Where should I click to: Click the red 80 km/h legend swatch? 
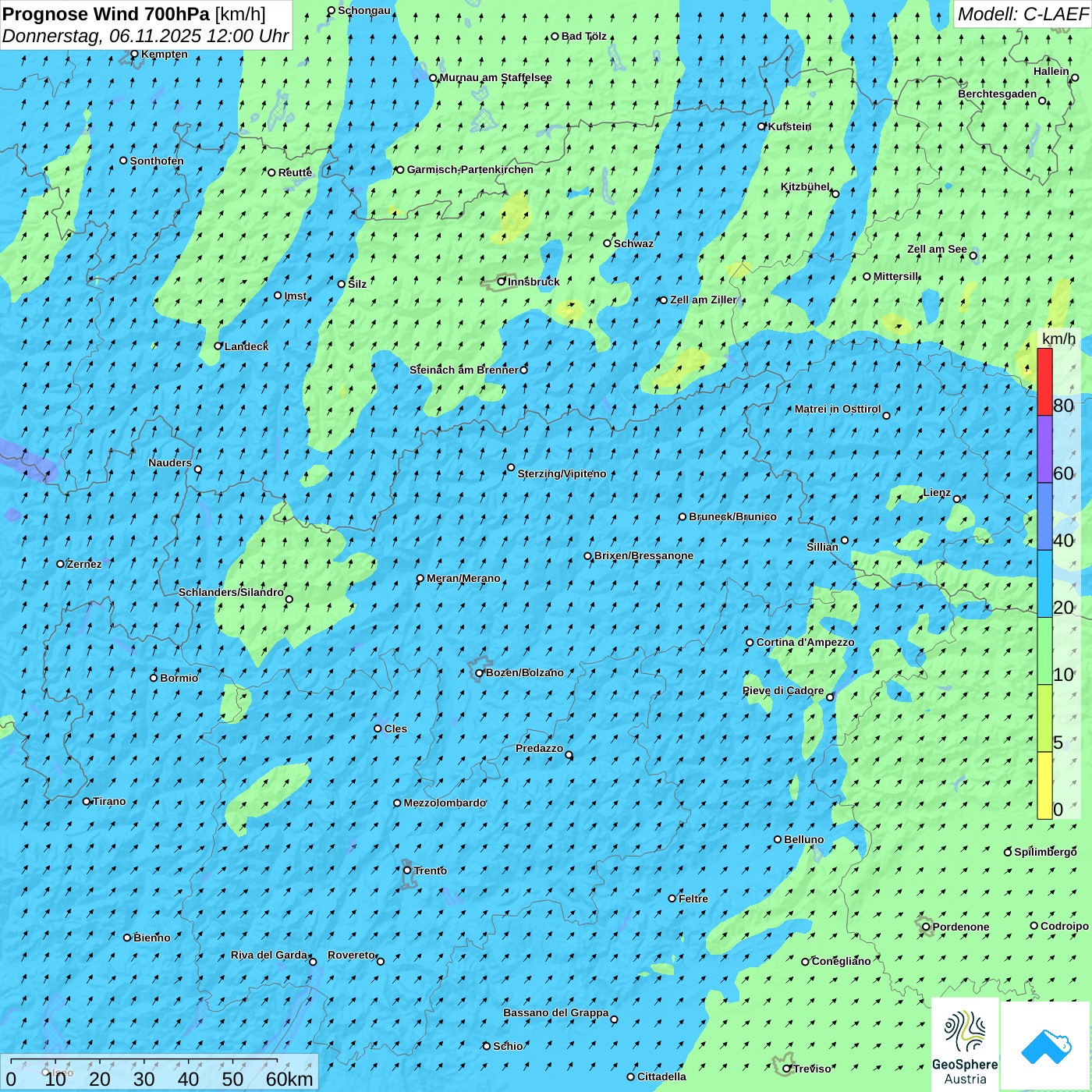[1044, 381]
